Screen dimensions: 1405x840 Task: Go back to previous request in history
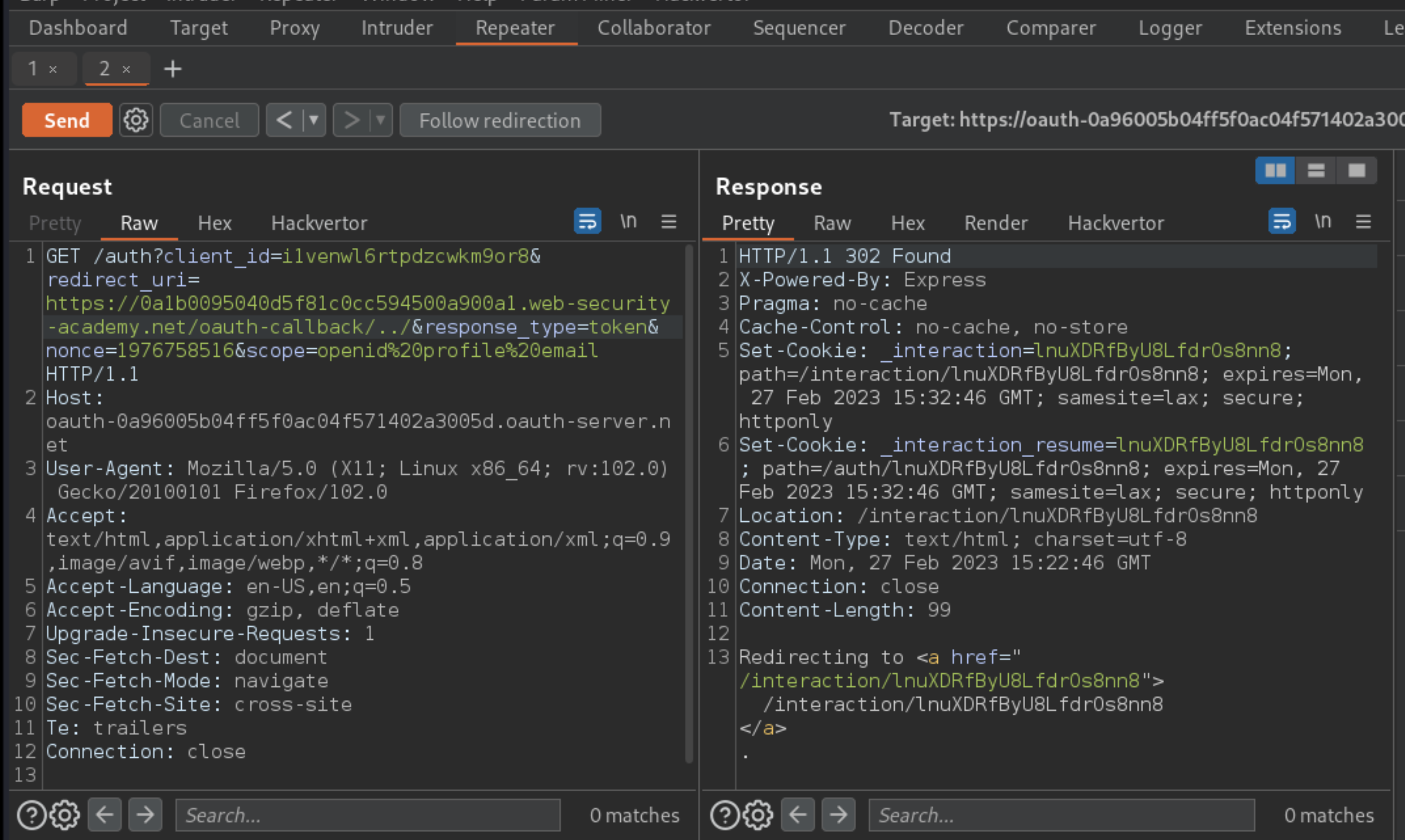click(x=284, y=120)
